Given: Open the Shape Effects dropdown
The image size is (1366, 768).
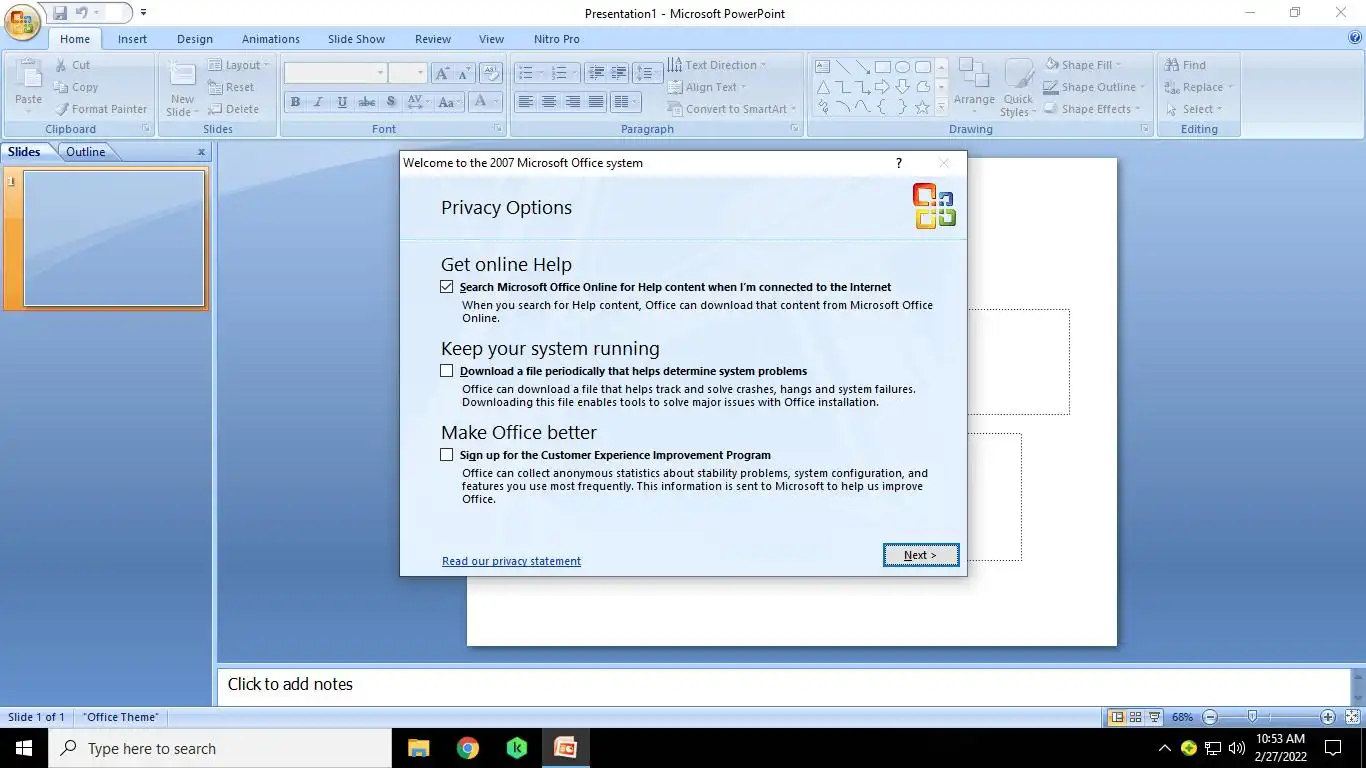Looking at the screenshot, I should point(1091,109).
